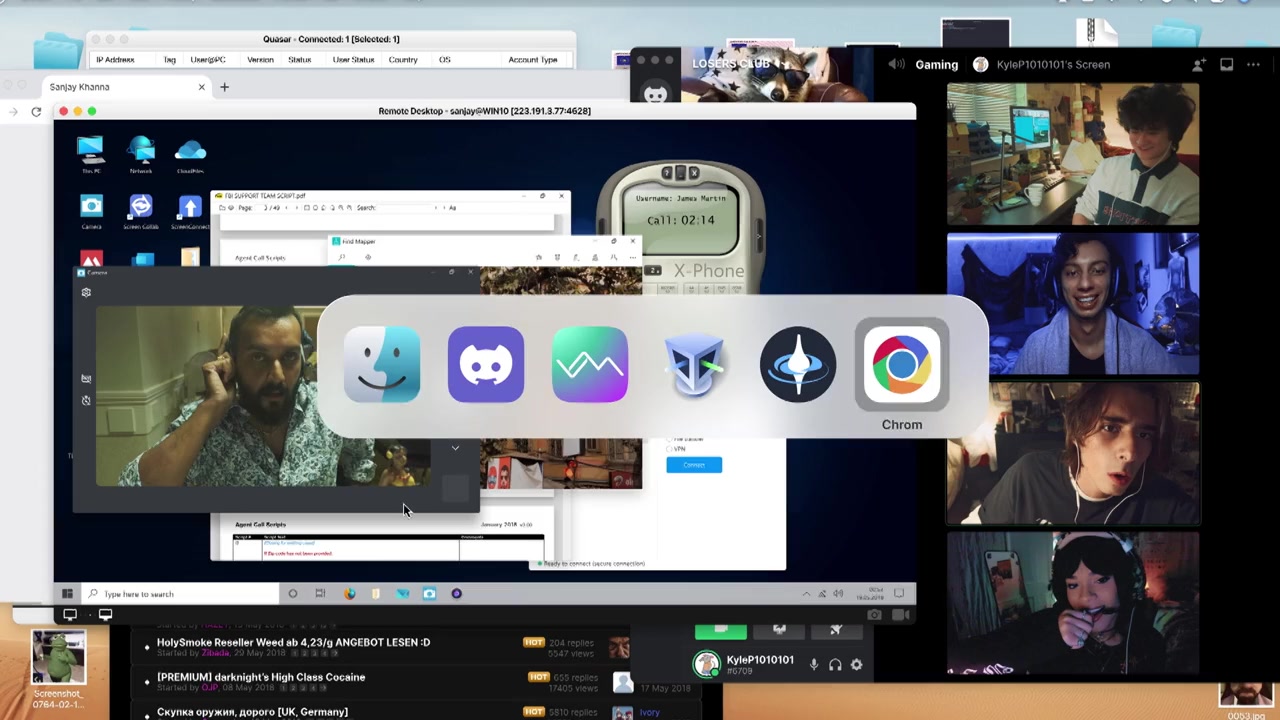Viewport: 1280px width, 720px height.
Task: Sort Quasar list by IP Address column
Action: [x=115, y=60]
